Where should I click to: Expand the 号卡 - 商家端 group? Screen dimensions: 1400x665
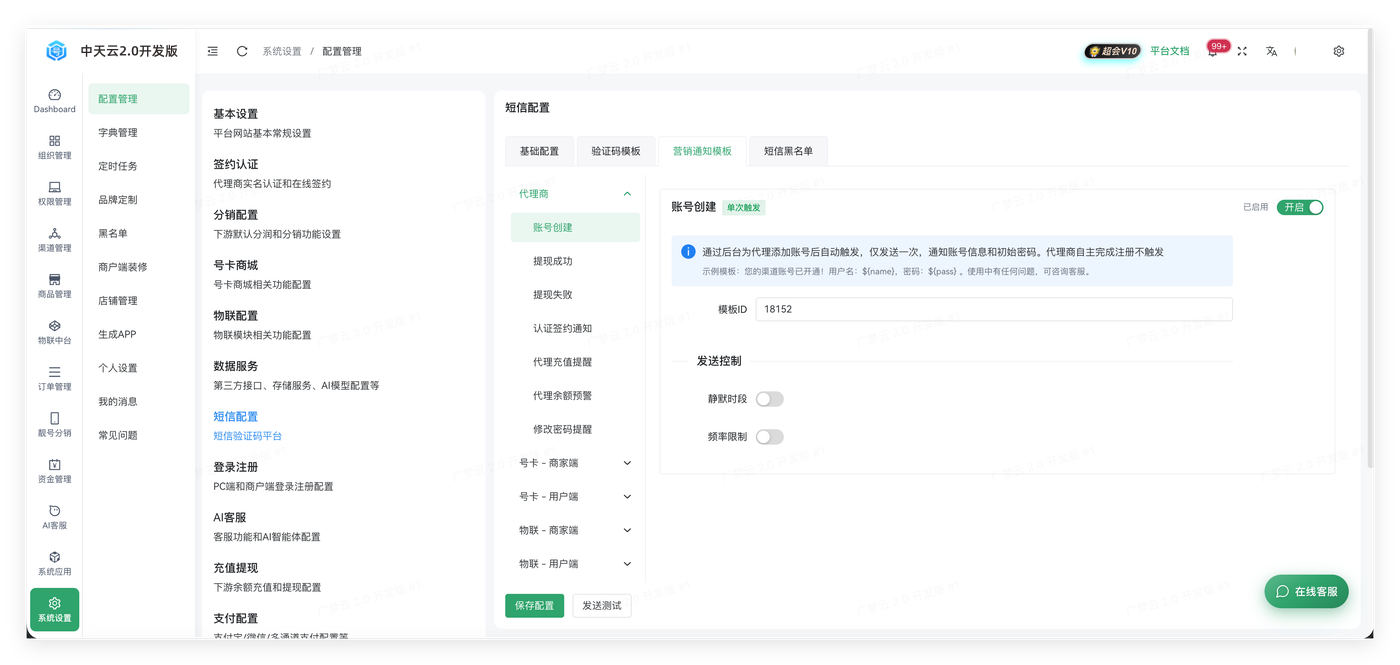point(575,463)
